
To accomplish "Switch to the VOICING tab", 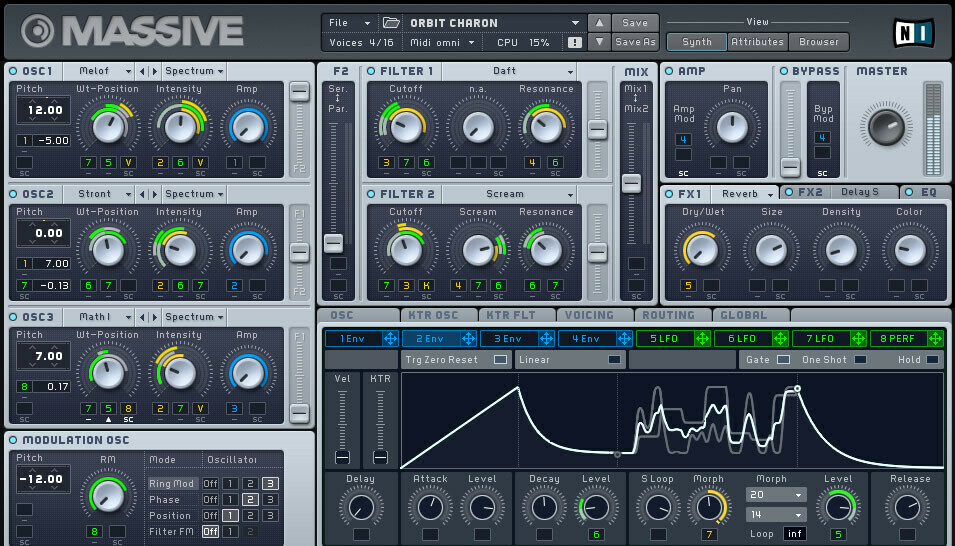I will pyautogui.click(x=594, y=316).
